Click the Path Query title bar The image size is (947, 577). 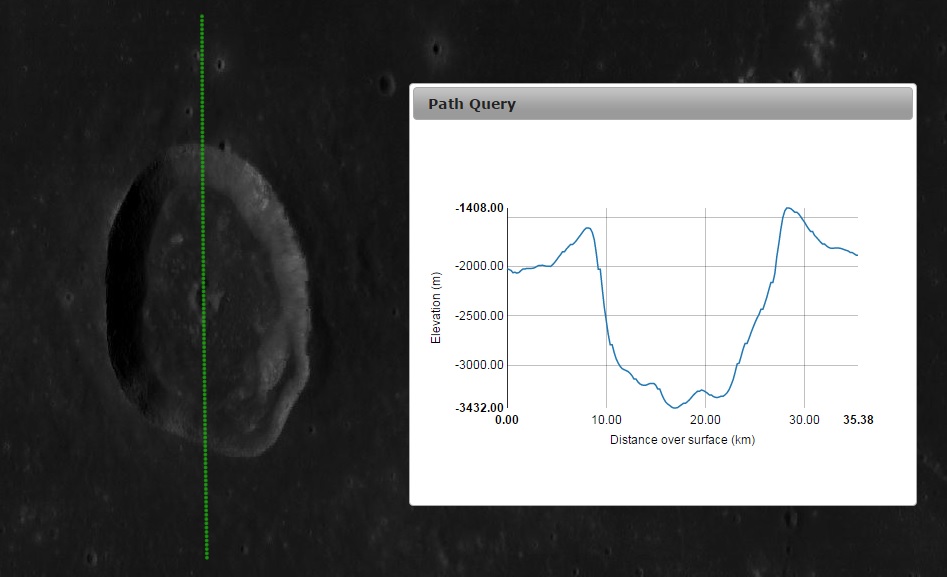663,103
